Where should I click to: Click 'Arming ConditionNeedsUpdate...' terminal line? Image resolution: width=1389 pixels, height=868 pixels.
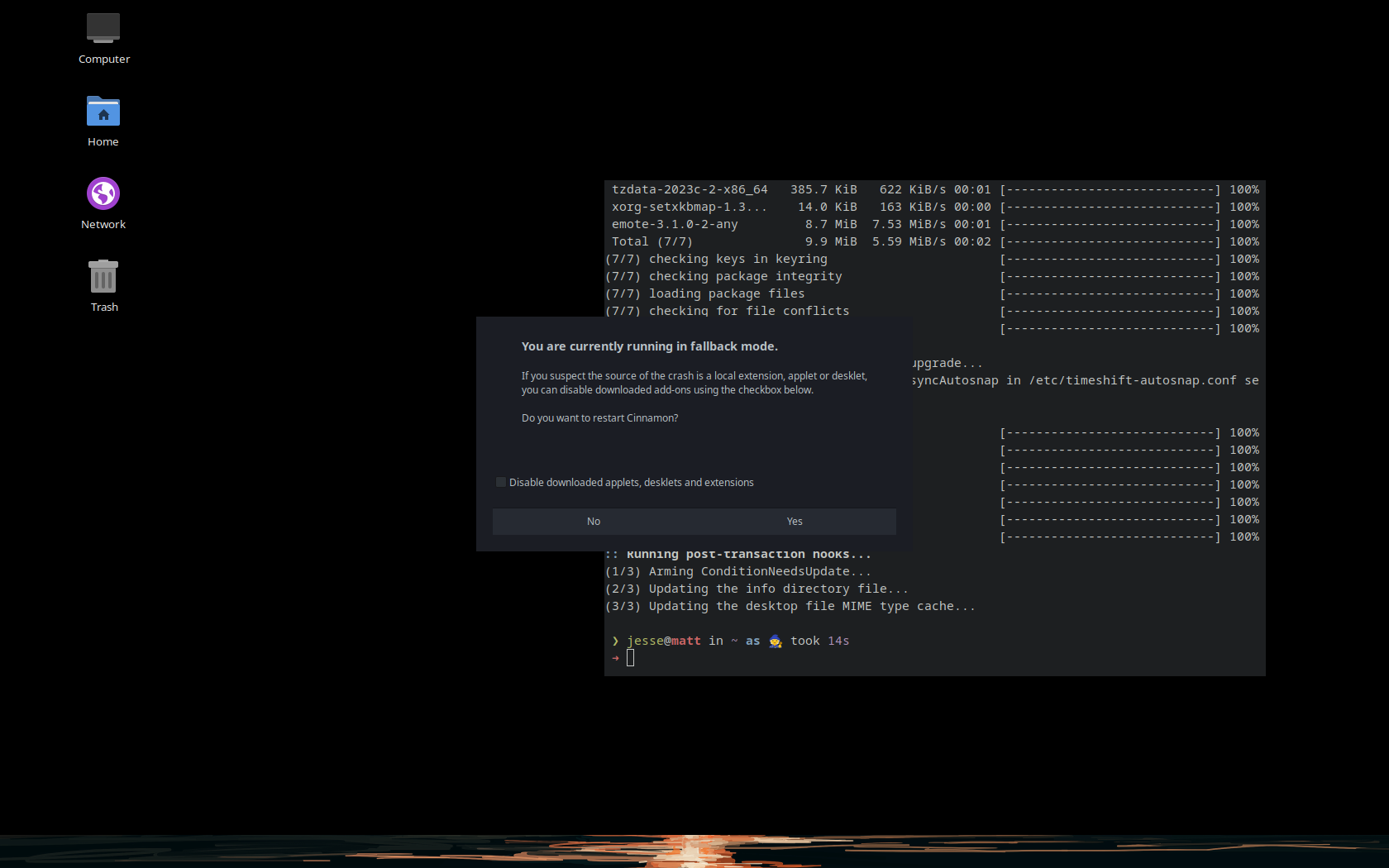pos(738,571)
